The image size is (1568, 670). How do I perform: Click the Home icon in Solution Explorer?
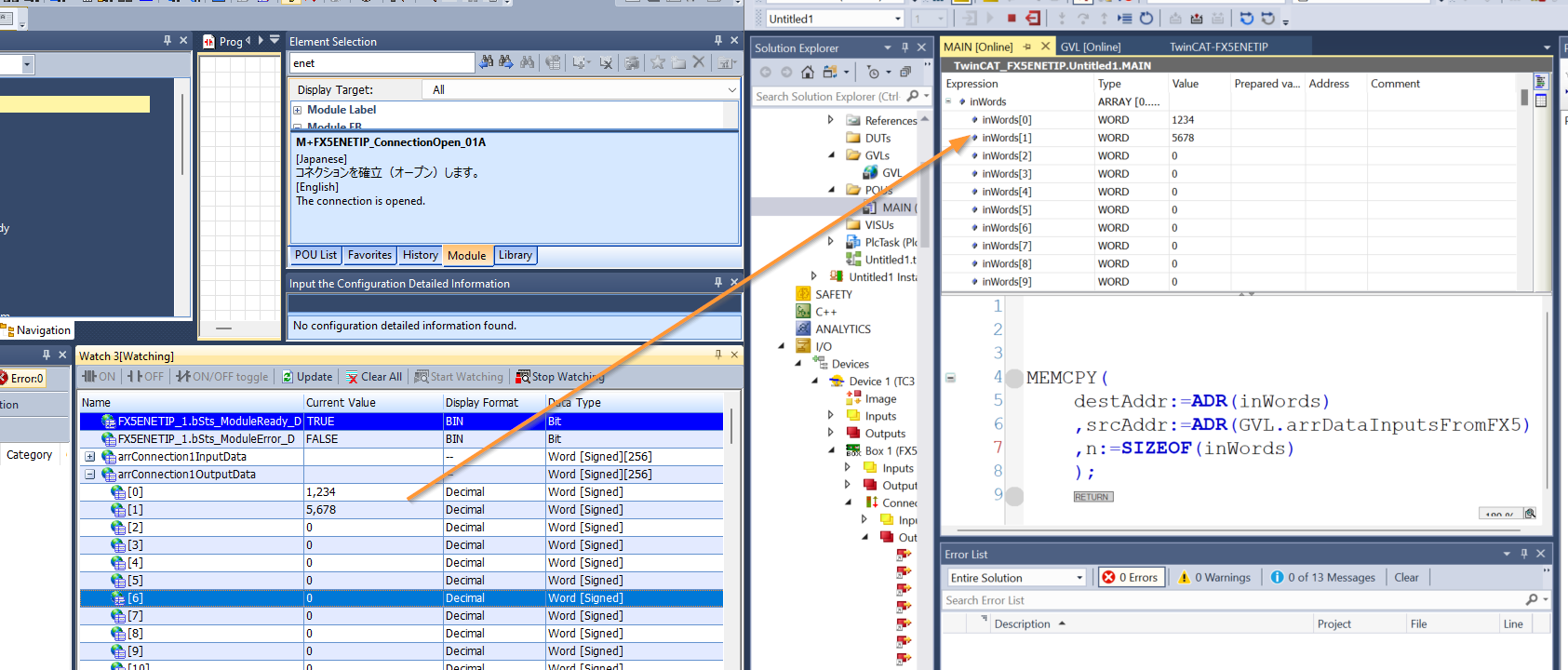808,72
